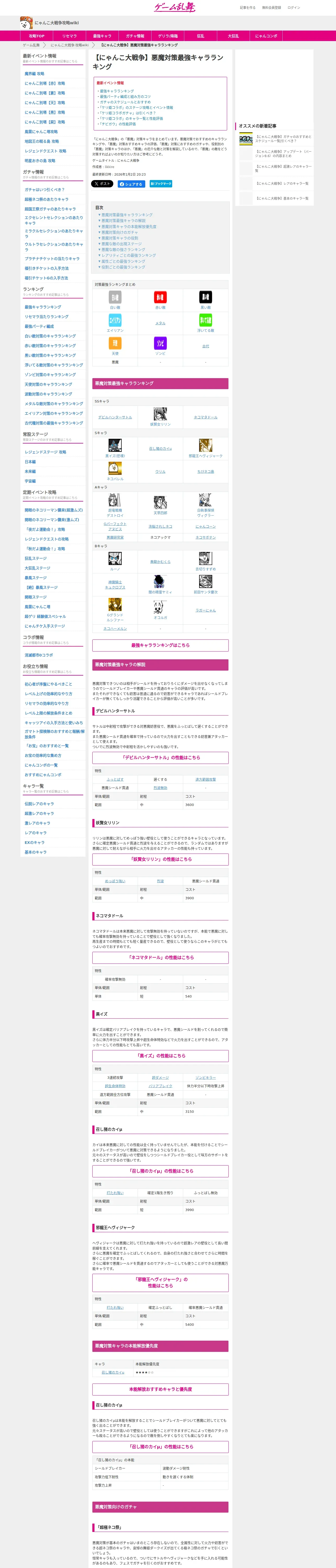Click the ネコバレル character icon
Image resolution: width=336 pixels, height=1568 pixels.
(115, 469)
